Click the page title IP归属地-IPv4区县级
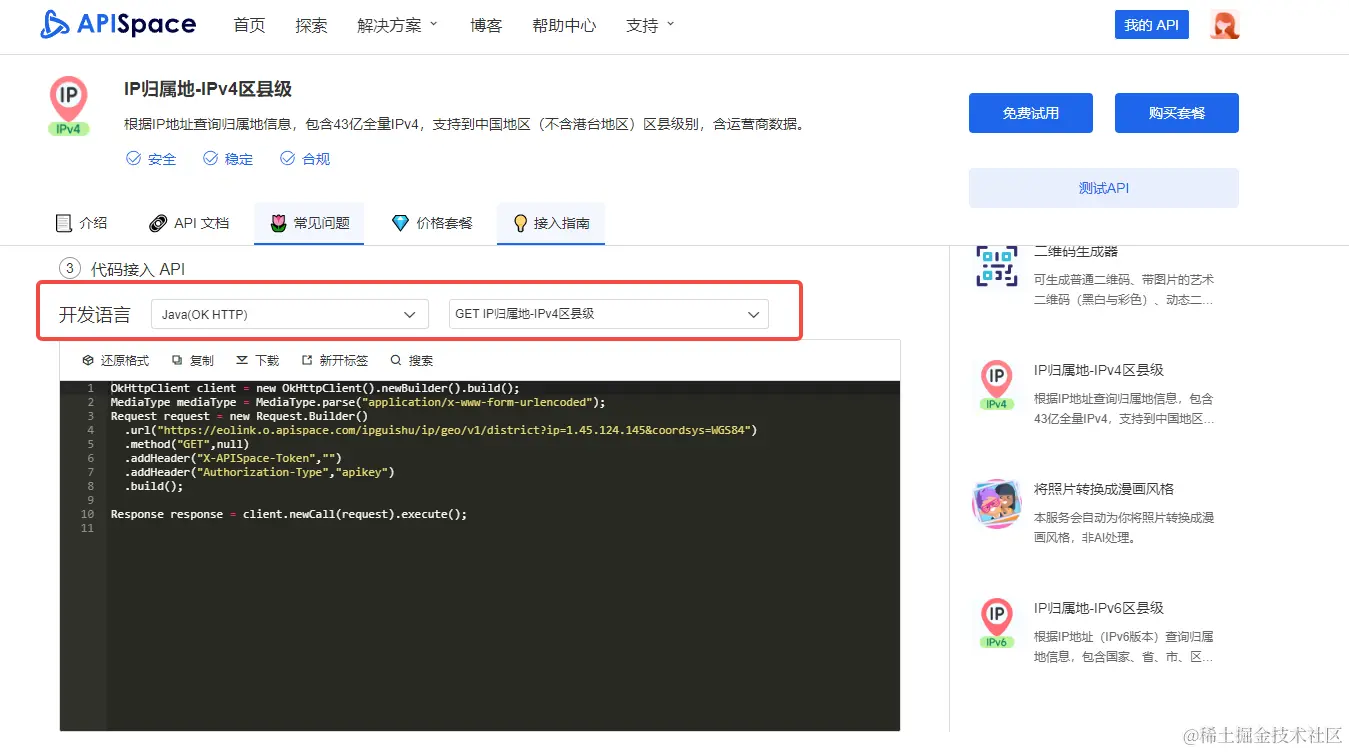Screen dimensions: 1349x752 [x=208, y=89]
